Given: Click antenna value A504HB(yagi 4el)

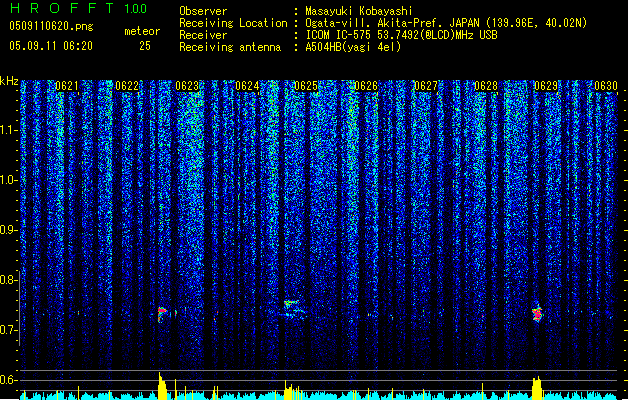Looking at the screenshot, I should (x=353, y=47).
